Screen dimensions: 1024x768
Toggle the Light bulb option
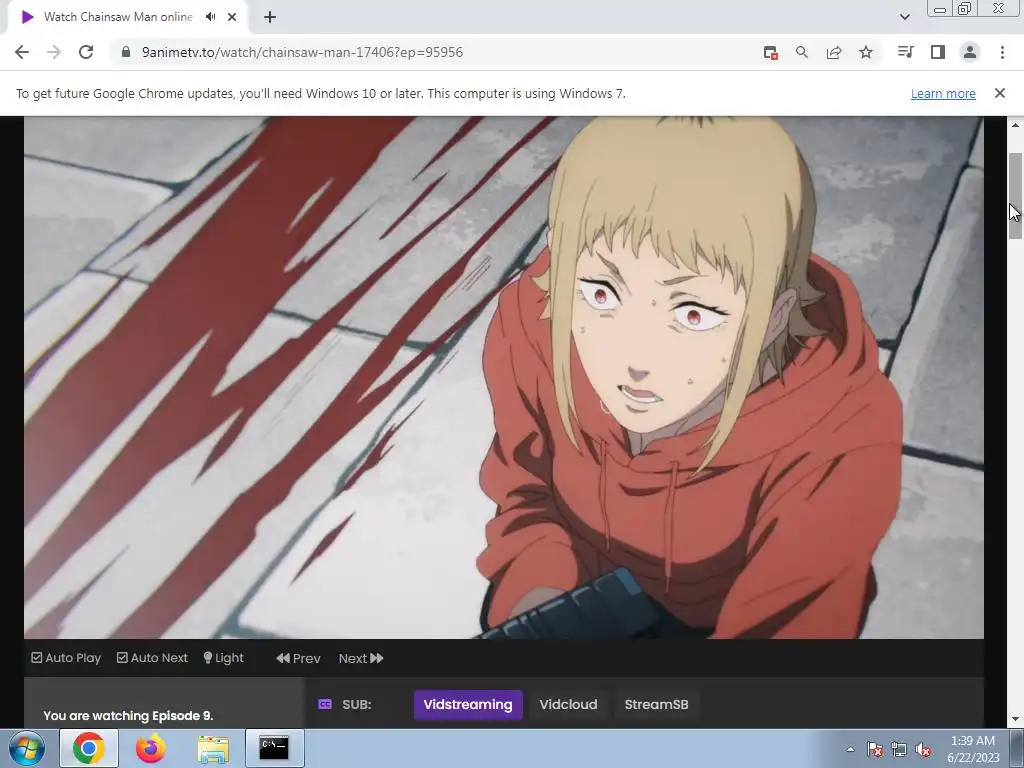[x=223, y=658]
